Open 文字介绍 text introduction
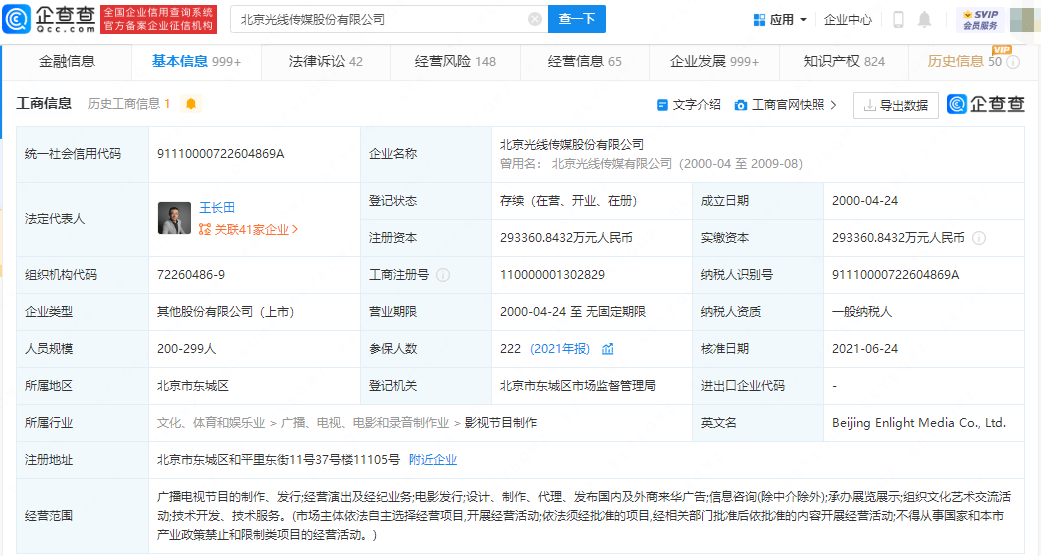 point(688,105)
